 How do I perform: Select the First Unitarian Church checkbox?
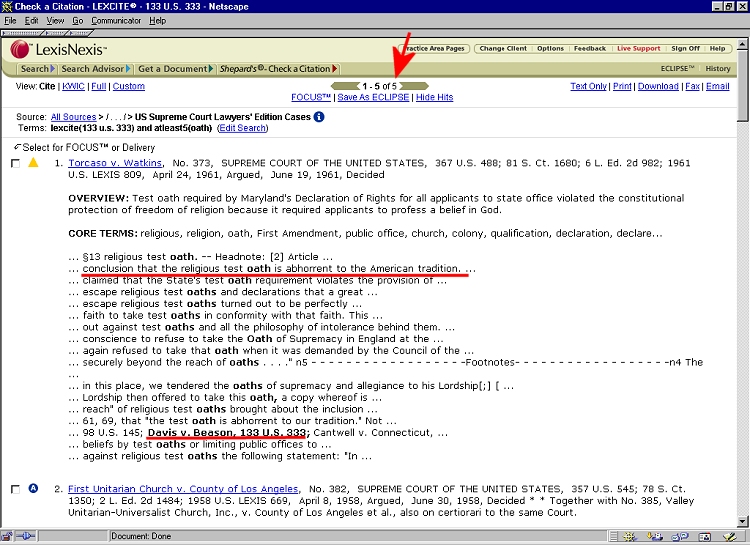pos(15,489)
